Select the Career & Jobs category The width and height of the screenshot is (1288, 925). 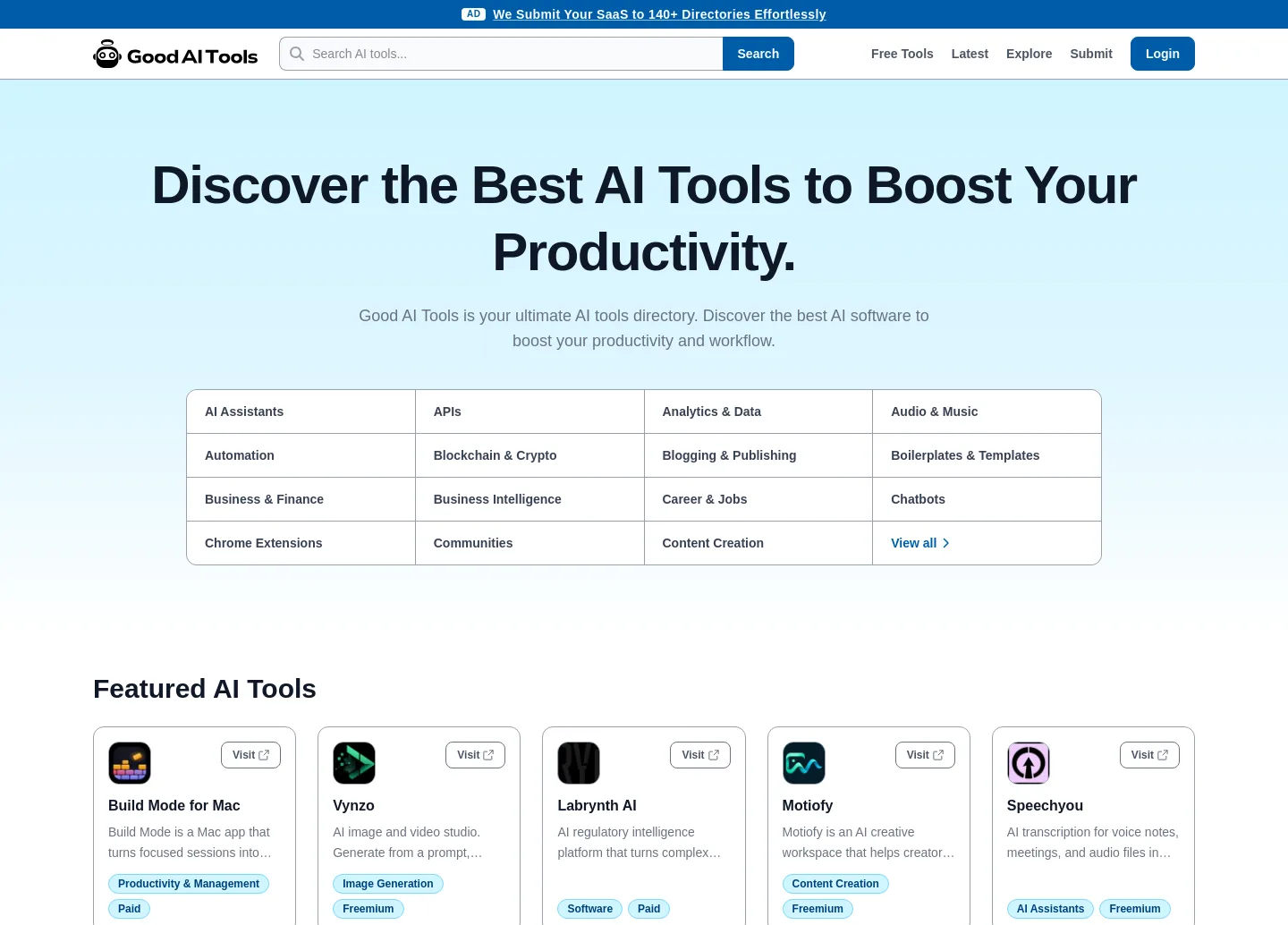(758, 499)
